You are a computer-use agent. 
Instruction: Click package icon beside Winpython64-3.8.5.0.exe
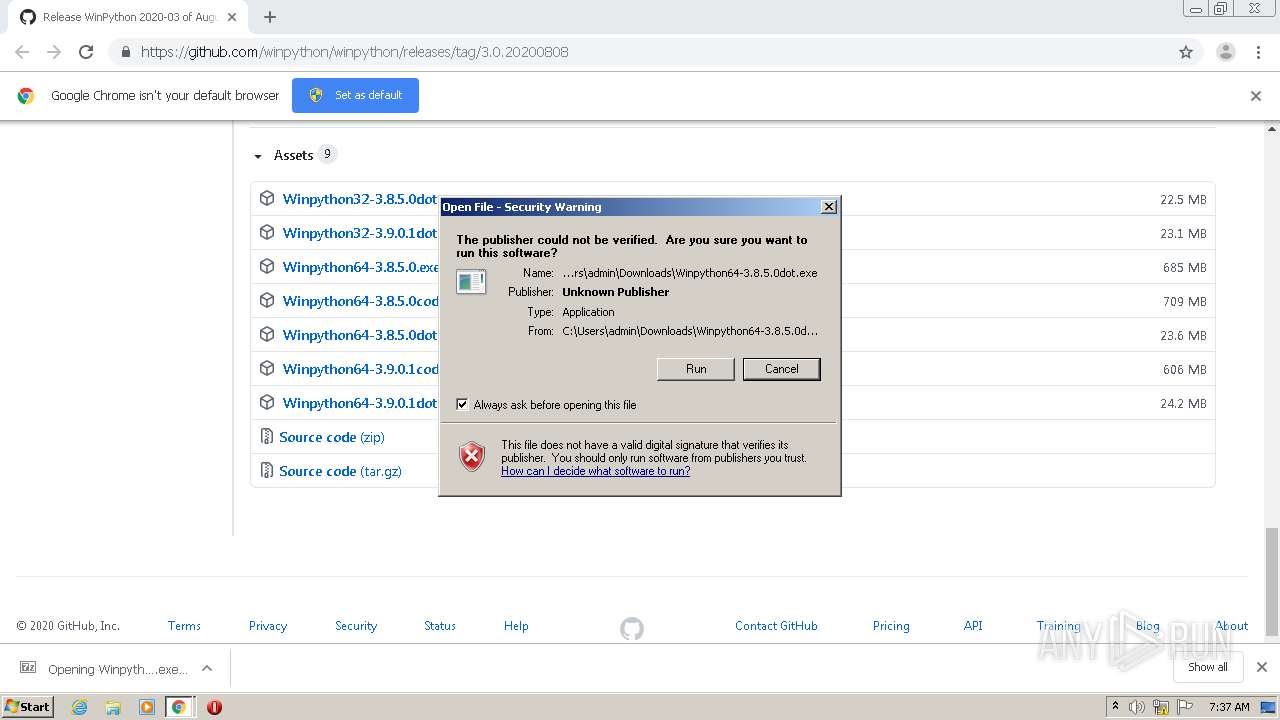(267, 266)
